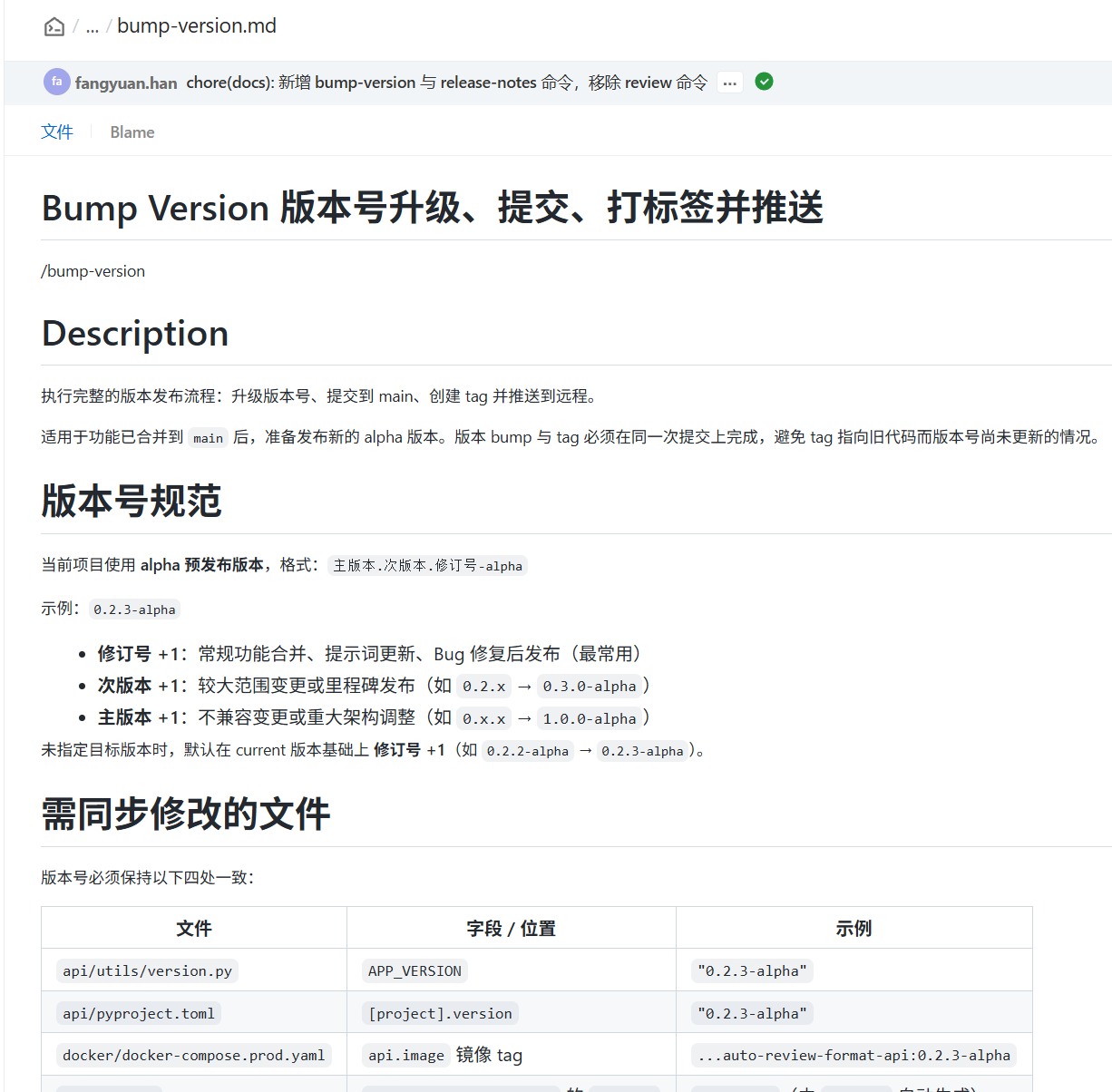Click the 0.3.0-alpha code in the 次版本 bullet
The width and height of the screenshot is (1112, 1092).
click(590, 687)
